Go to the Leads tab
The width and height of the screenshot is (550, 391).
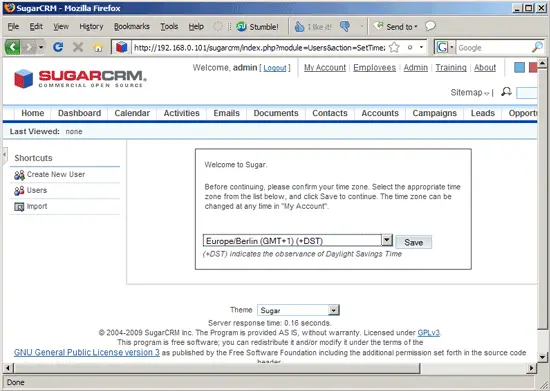[x=483, y=113]
